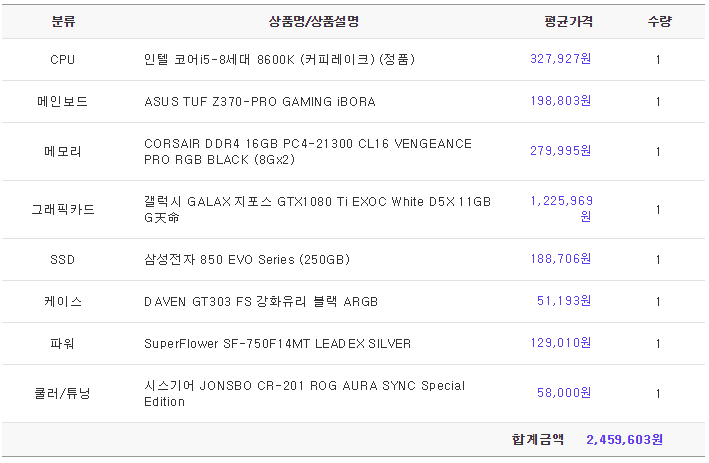709x463 pixels.
Task: Open the DAVEN GT303 FS case product
Action: tap(261, 302)
